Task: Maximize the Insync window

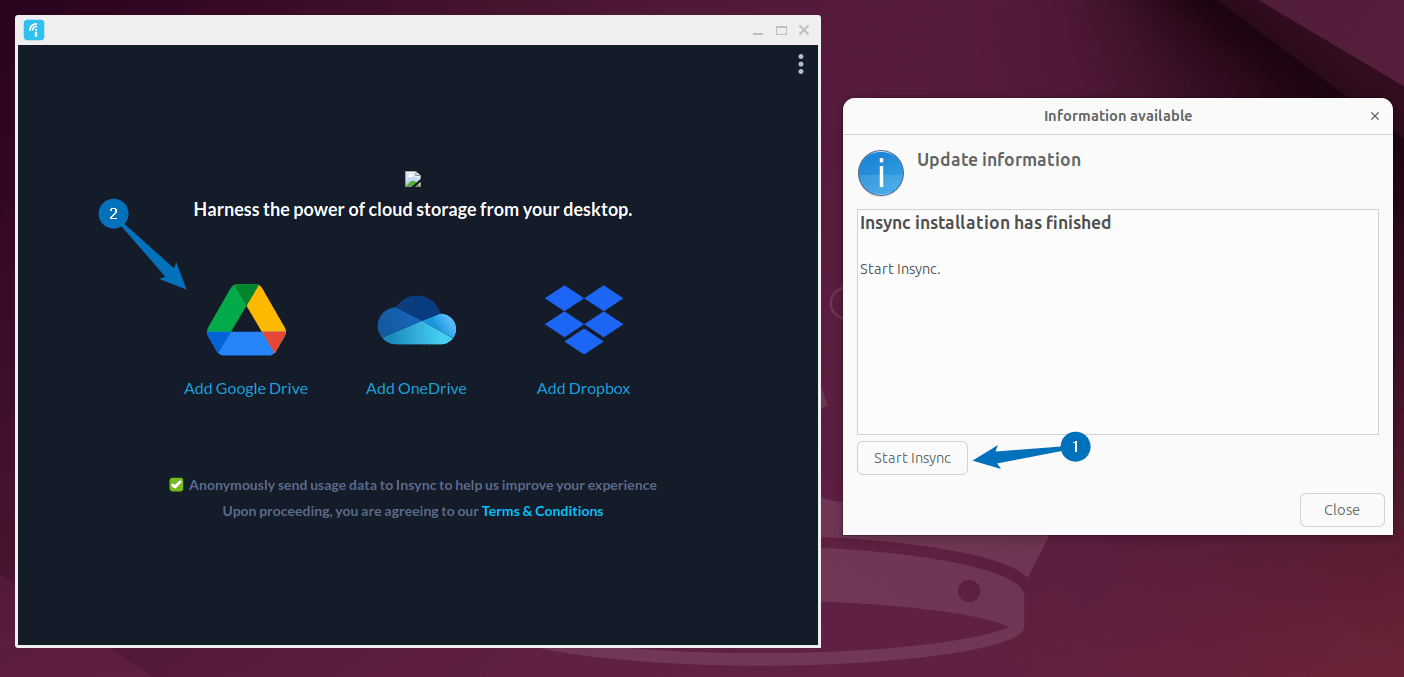Action: 780,30
